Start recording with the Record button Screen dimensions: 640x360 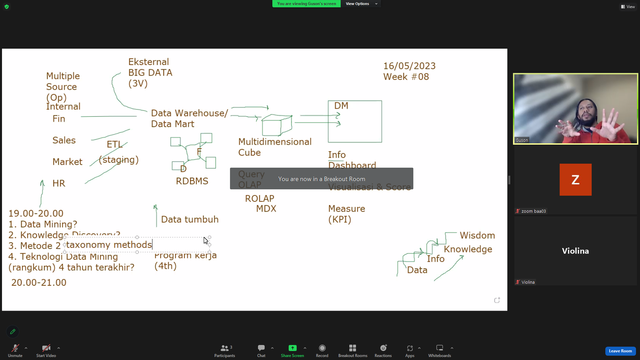(322, 350)
